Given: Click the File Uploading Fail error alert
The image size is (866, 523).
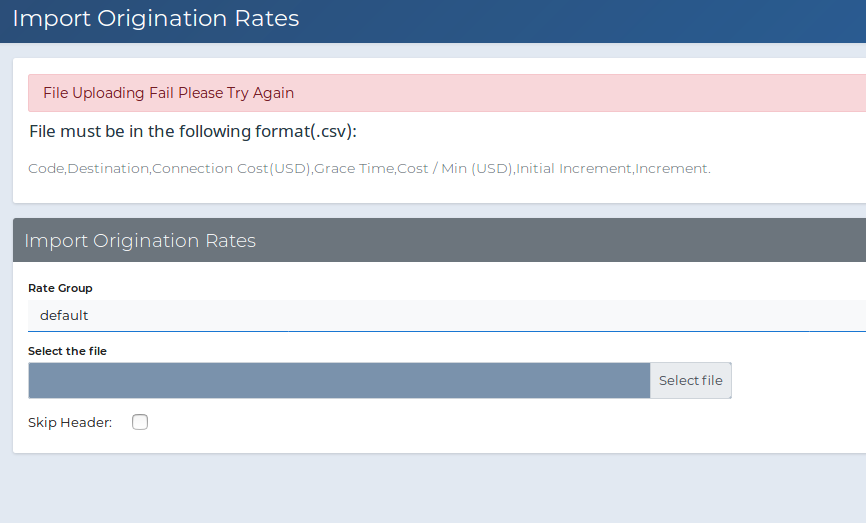Looking at the screenshot, I should click(x=447, y=93).
